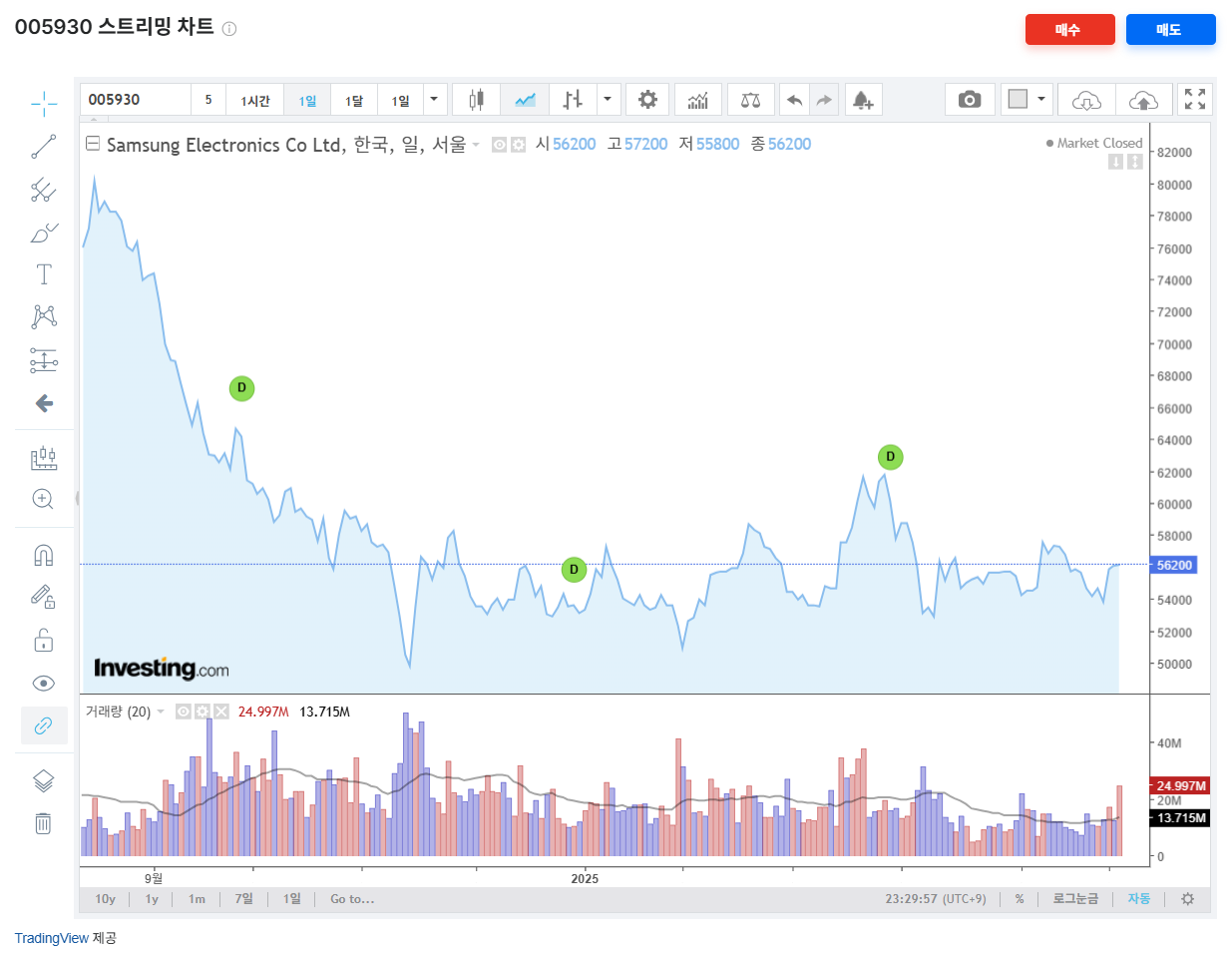Click the blue 매도 sell button
The width and height of the screenshot is (1232, 954).
[1170, 30]
